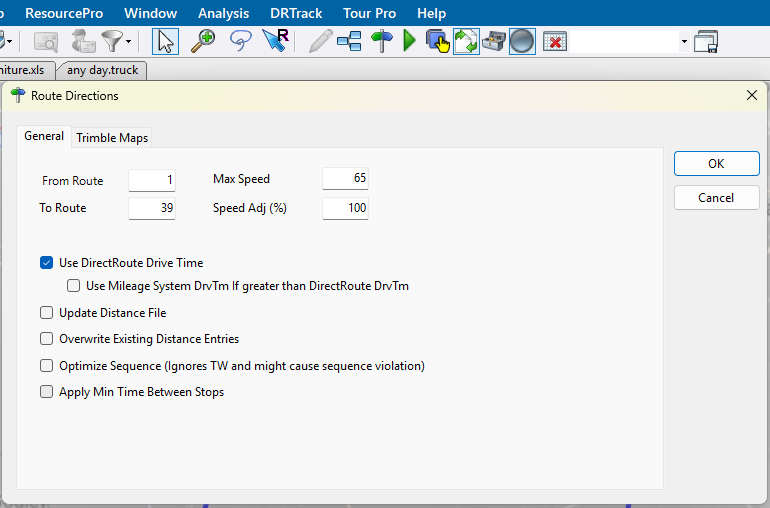This screenshot has height=508, width=770.
Task: Open the Window menu
Action: tap(151, 13)
